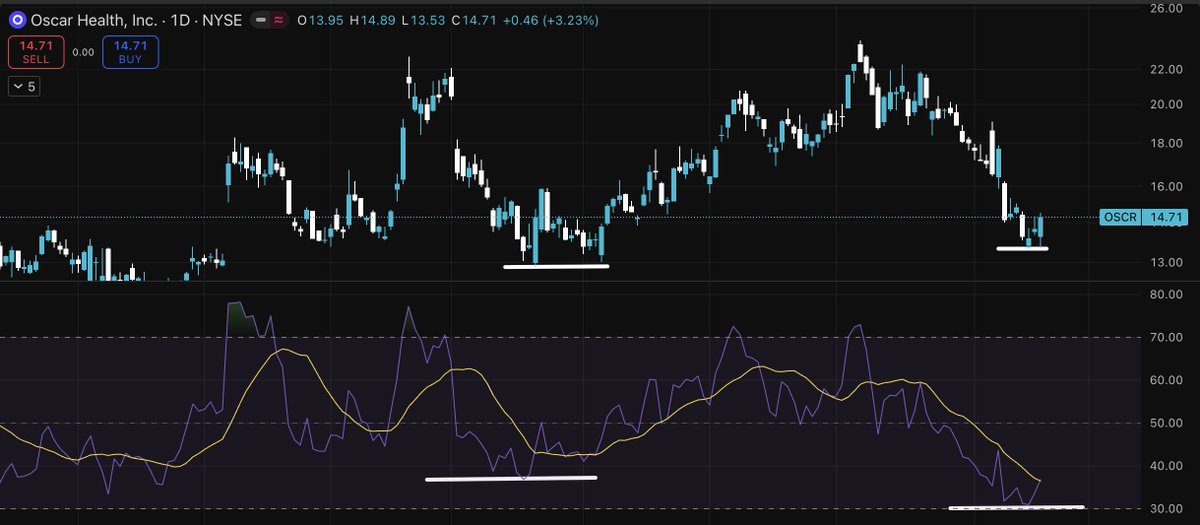The image size is (1200, 525).
Task: Click the gray dash market status icon
Action: (x=261, y=19)
